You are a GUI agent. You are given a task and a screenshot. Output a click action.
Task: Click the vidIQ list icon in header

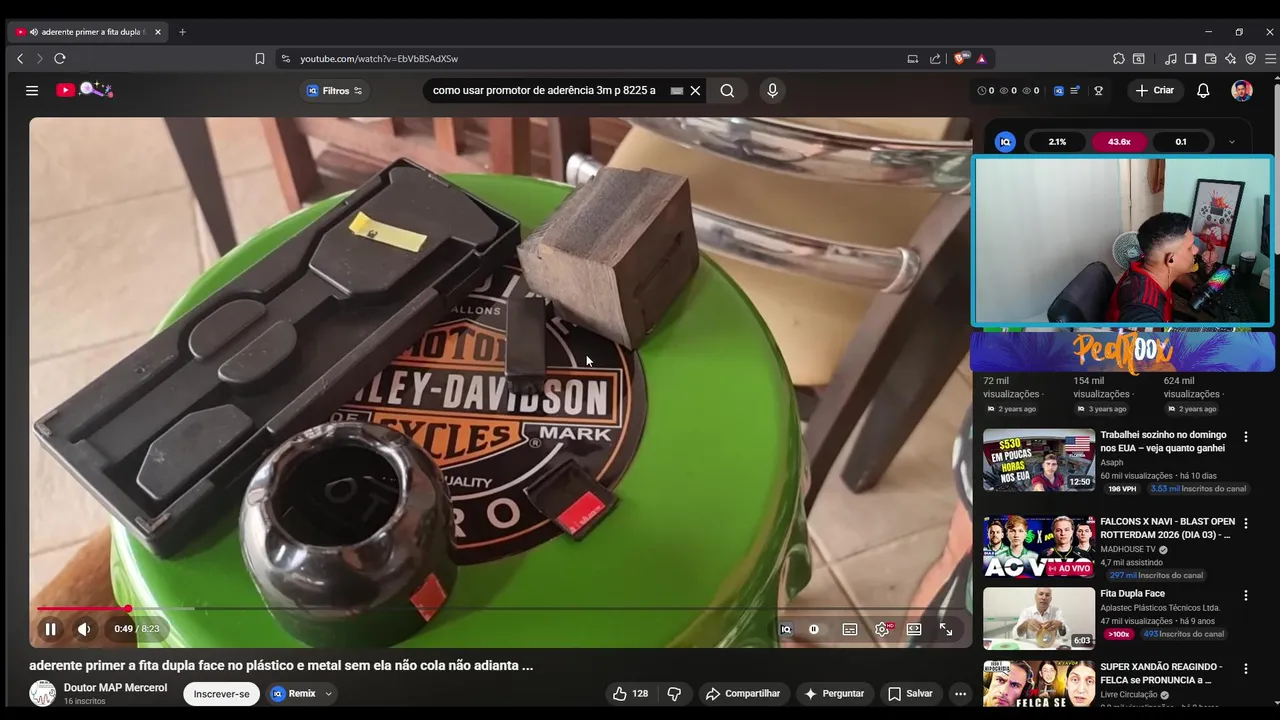point(1075,90)
